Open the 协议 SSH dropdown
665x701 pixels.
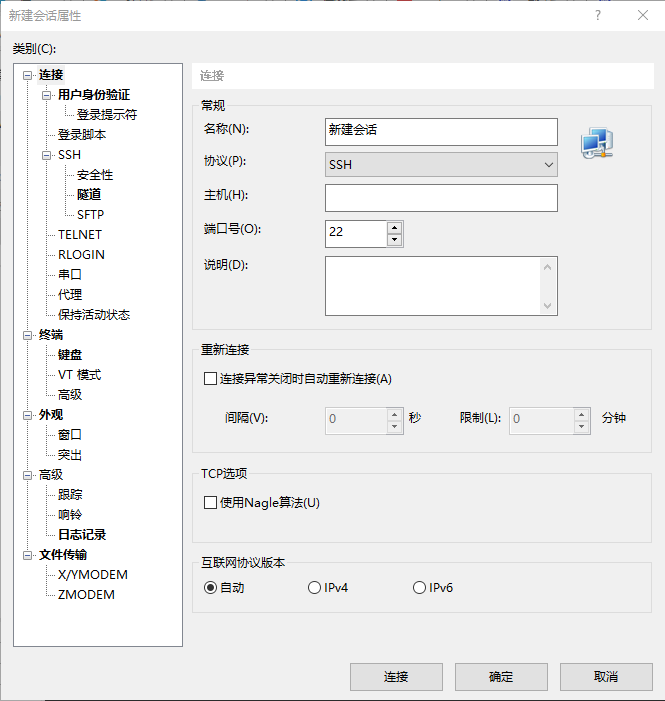pyautogui.click(x=441, y=164)
